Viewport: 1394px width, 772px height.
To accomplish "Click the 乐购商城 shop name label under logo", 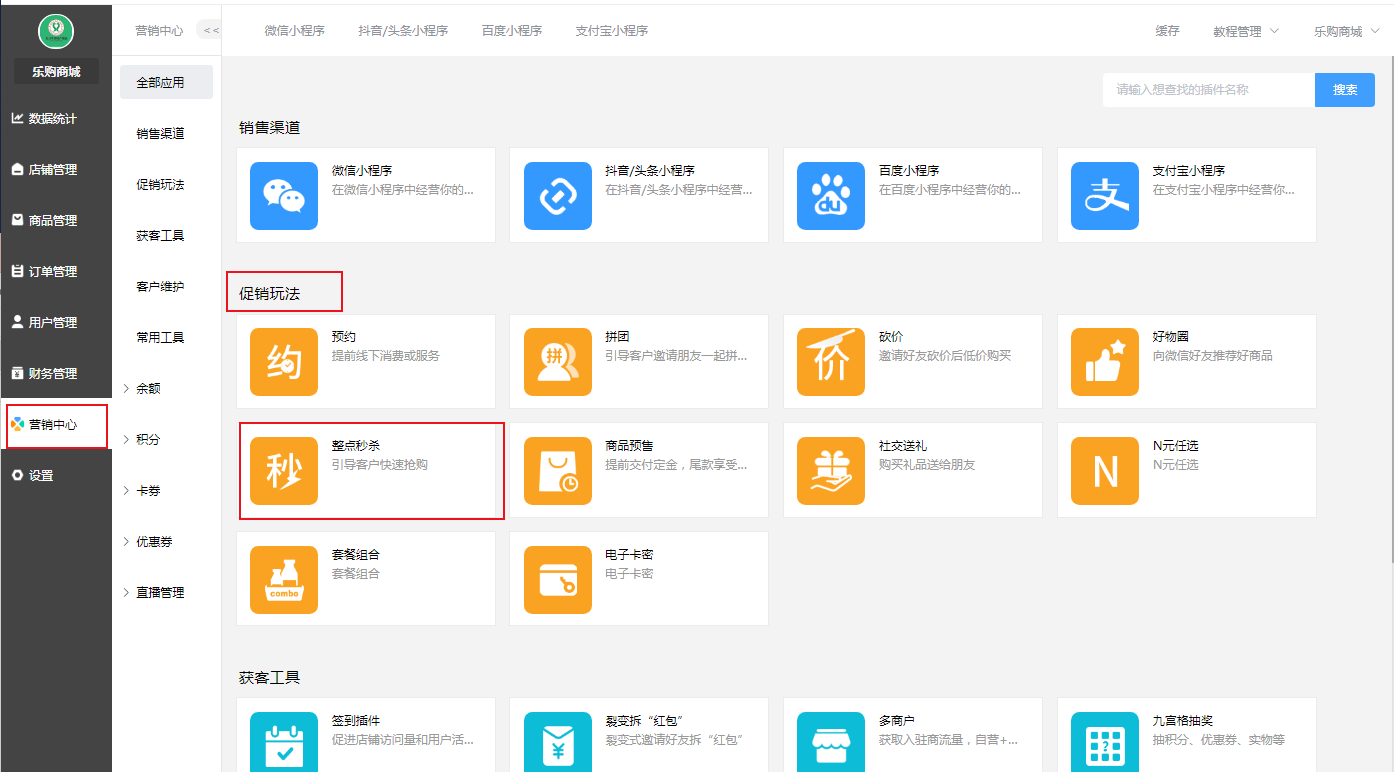I will tap(56, 71).
